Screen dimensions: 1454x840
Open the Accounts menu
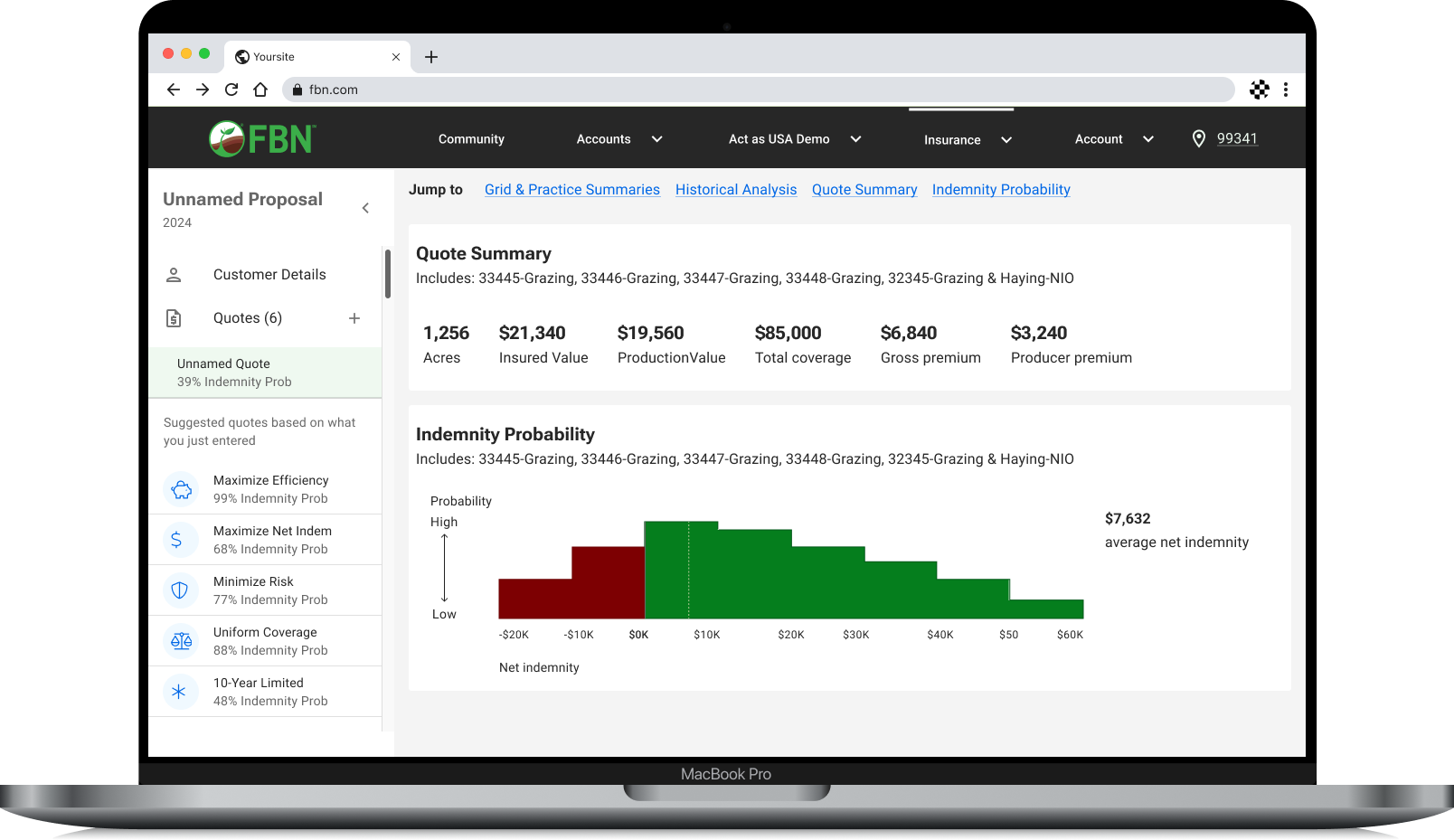click(x=603, y=139)
